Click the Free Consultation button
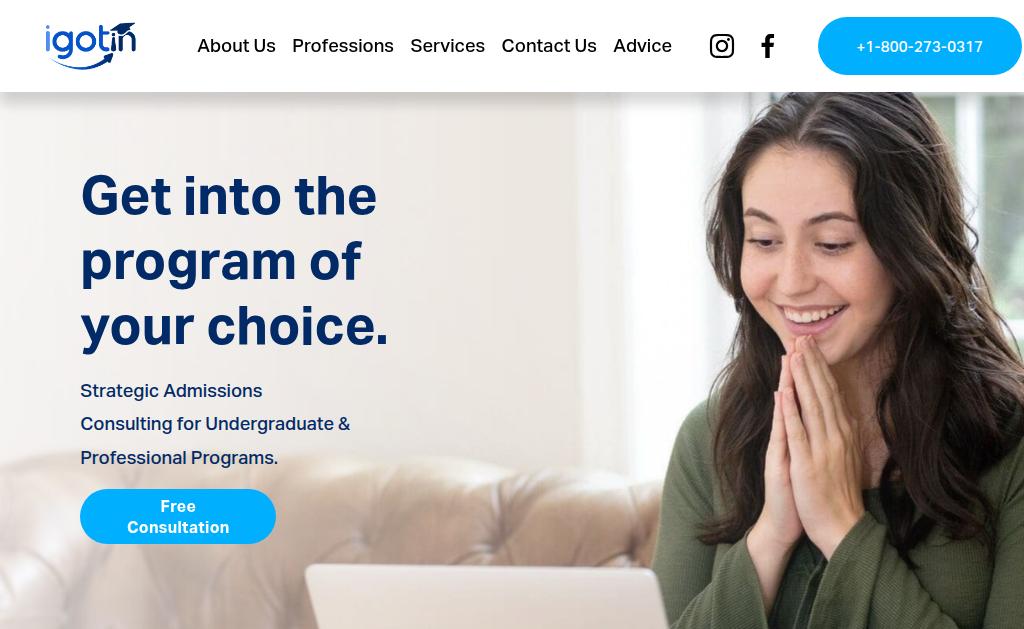This screenshot has width=1024, height=629. coord(178,517)
